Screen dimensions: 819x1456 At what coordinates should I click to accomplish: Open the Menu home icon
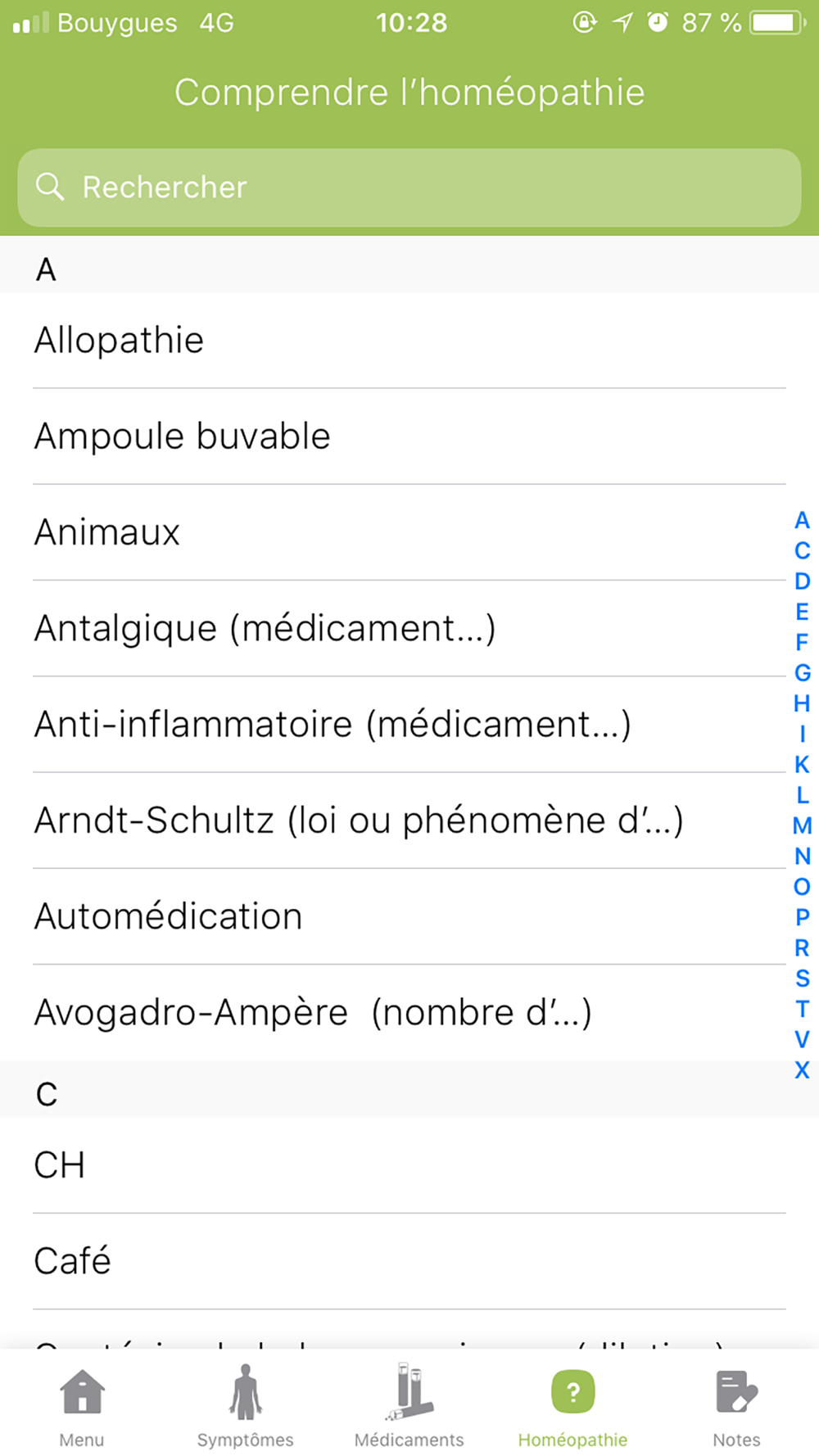pyautogui.click(x=82, y=1391)
